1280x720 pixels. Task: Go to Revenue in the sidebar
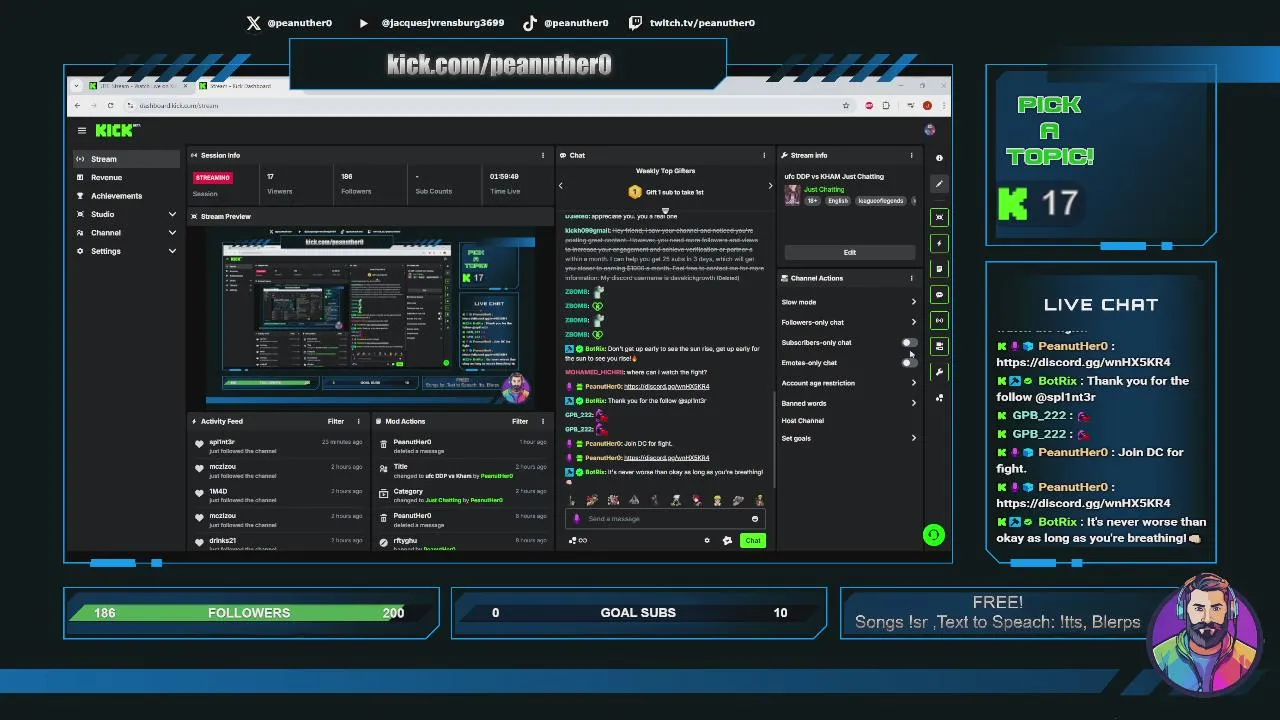127,177
